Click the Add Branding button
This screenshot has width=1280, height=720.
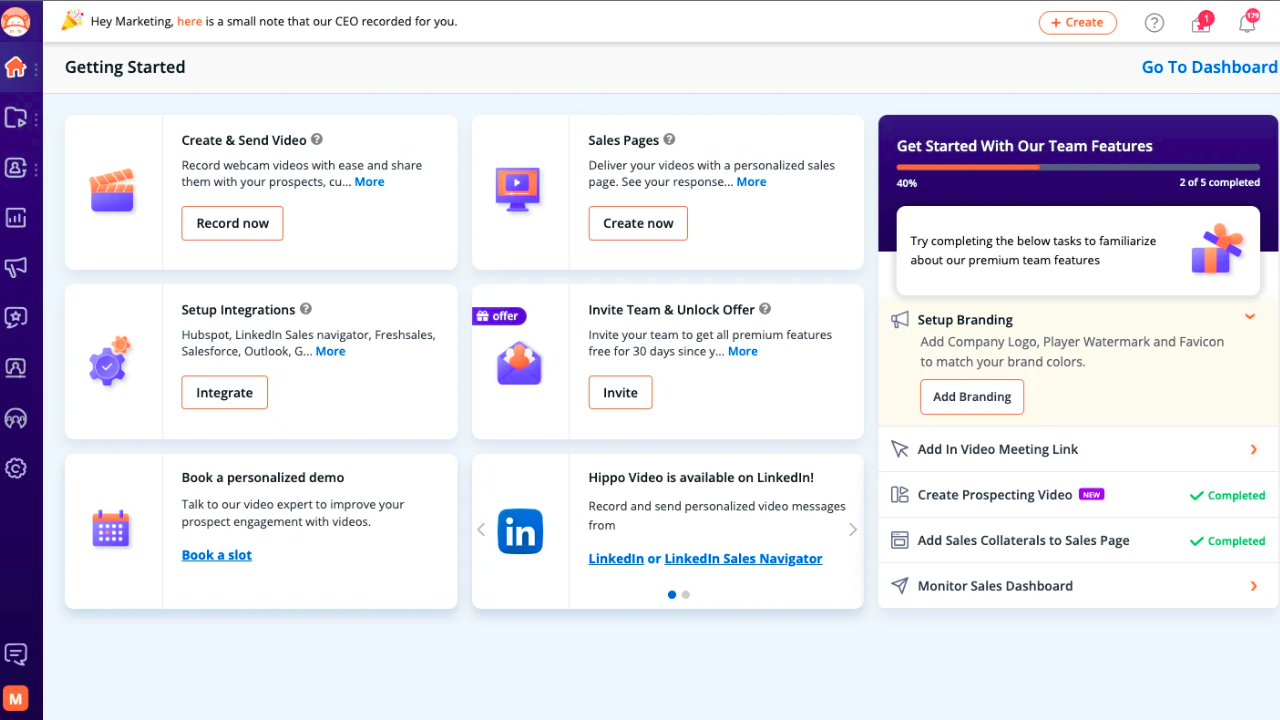[x=972, y=397]
